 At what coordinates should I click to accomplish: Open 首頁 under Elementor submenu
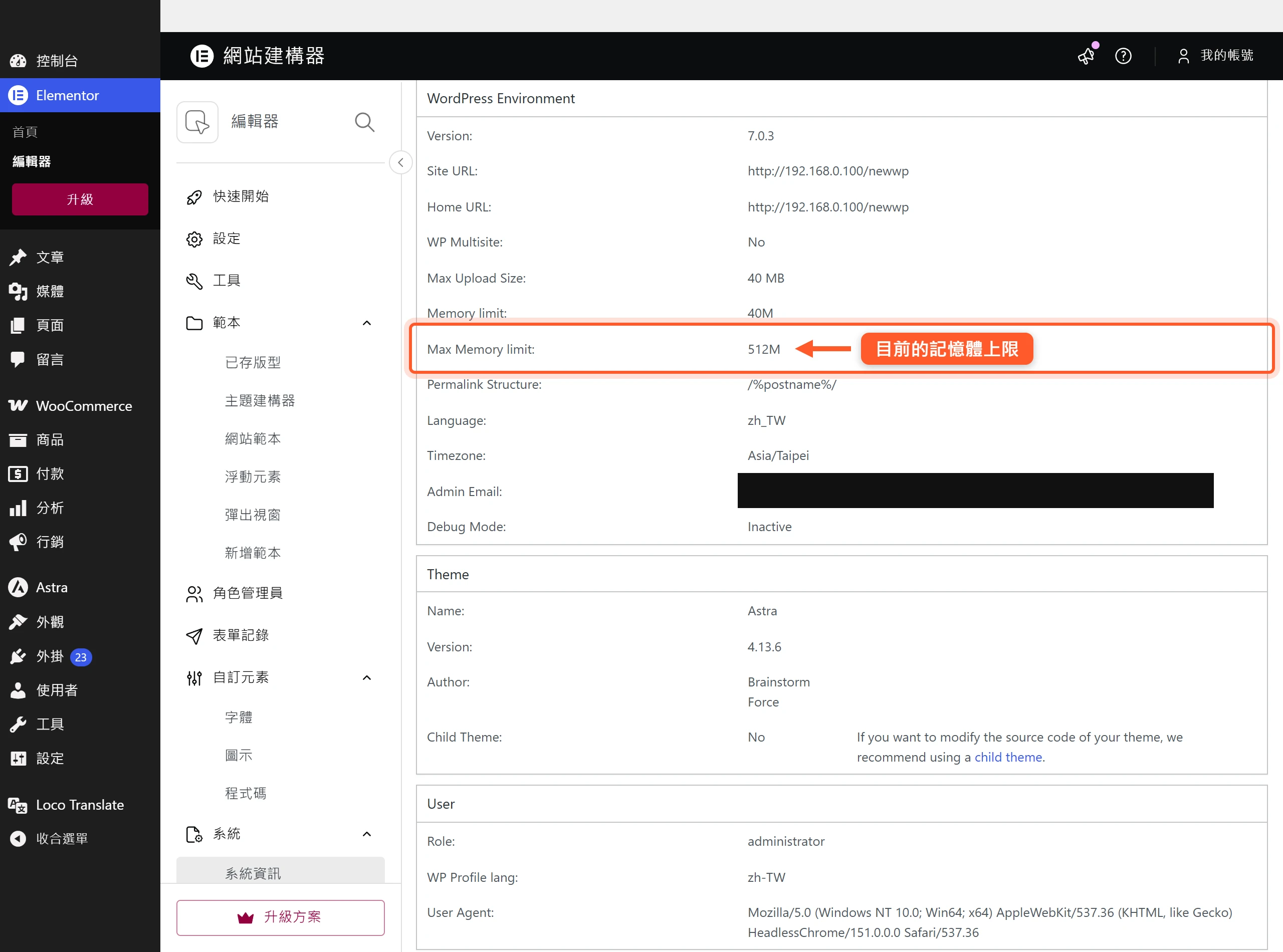click(26, 132)
